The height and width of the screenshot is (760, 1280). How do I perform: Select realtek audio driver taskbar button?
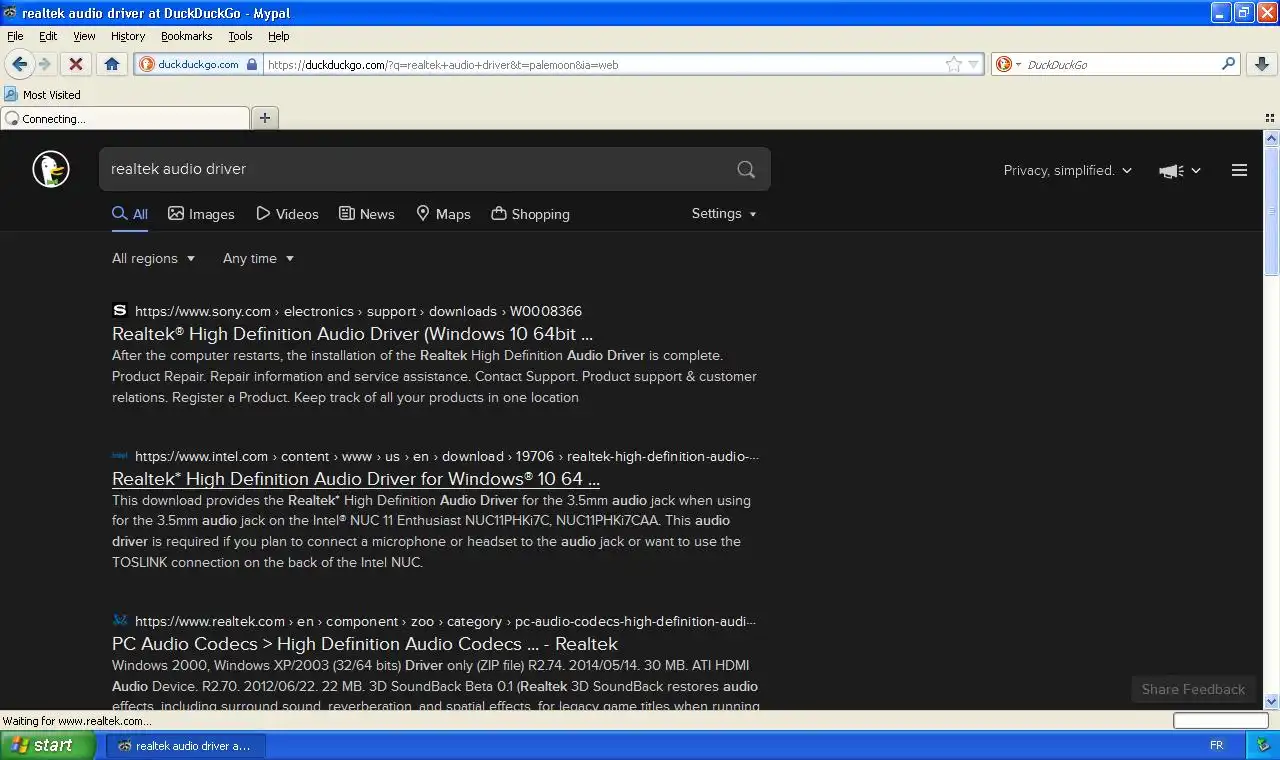point(185,745)
